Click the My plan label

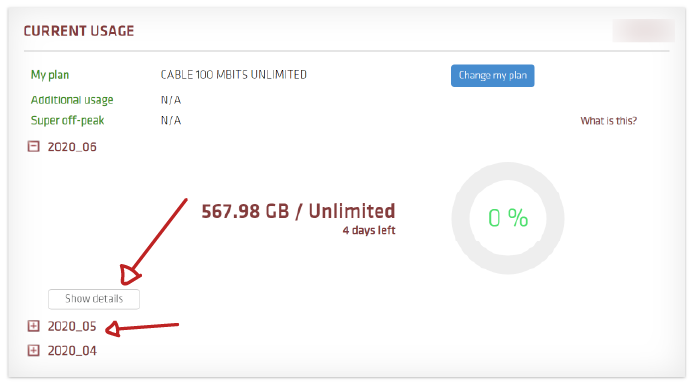pos(50,75)
